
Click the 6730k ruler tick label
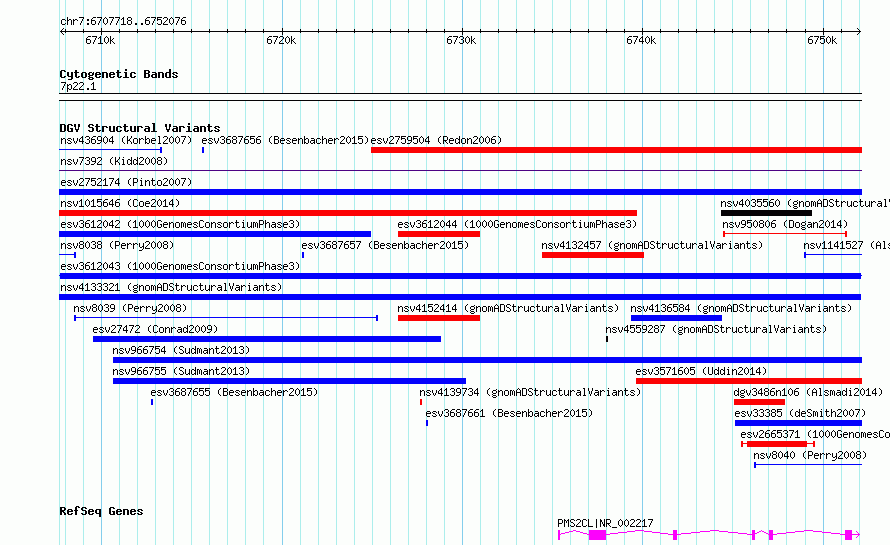coord(461,40)
